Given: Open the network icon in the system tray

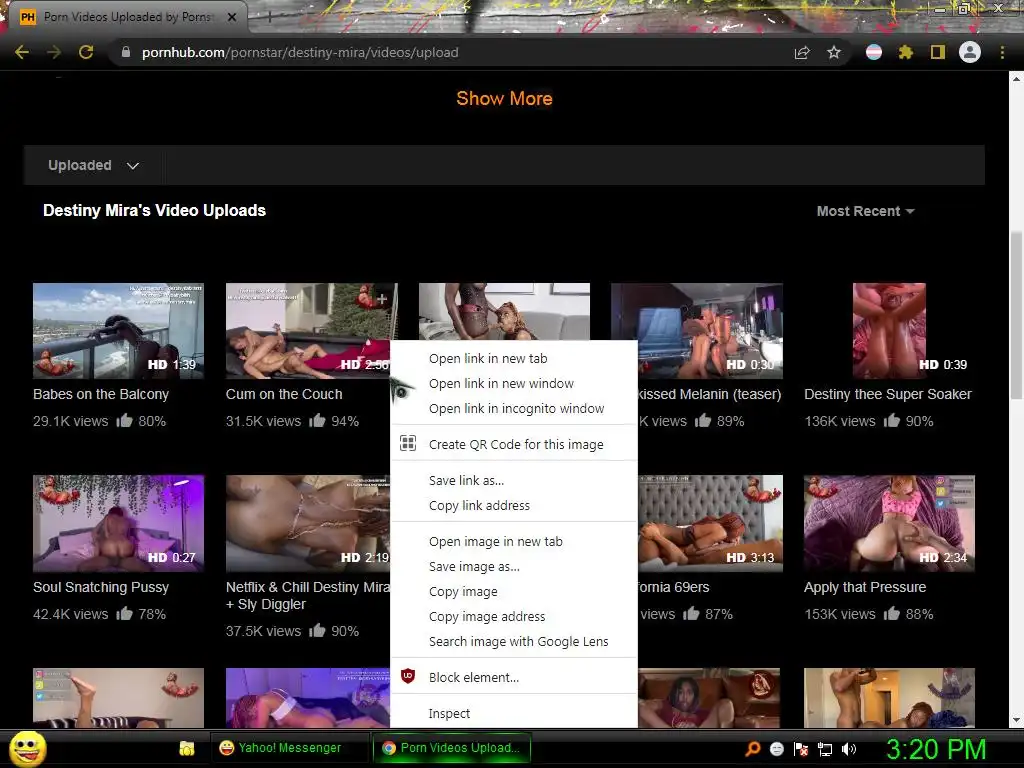Looking at the screenshot, I should tap(825, 749).
